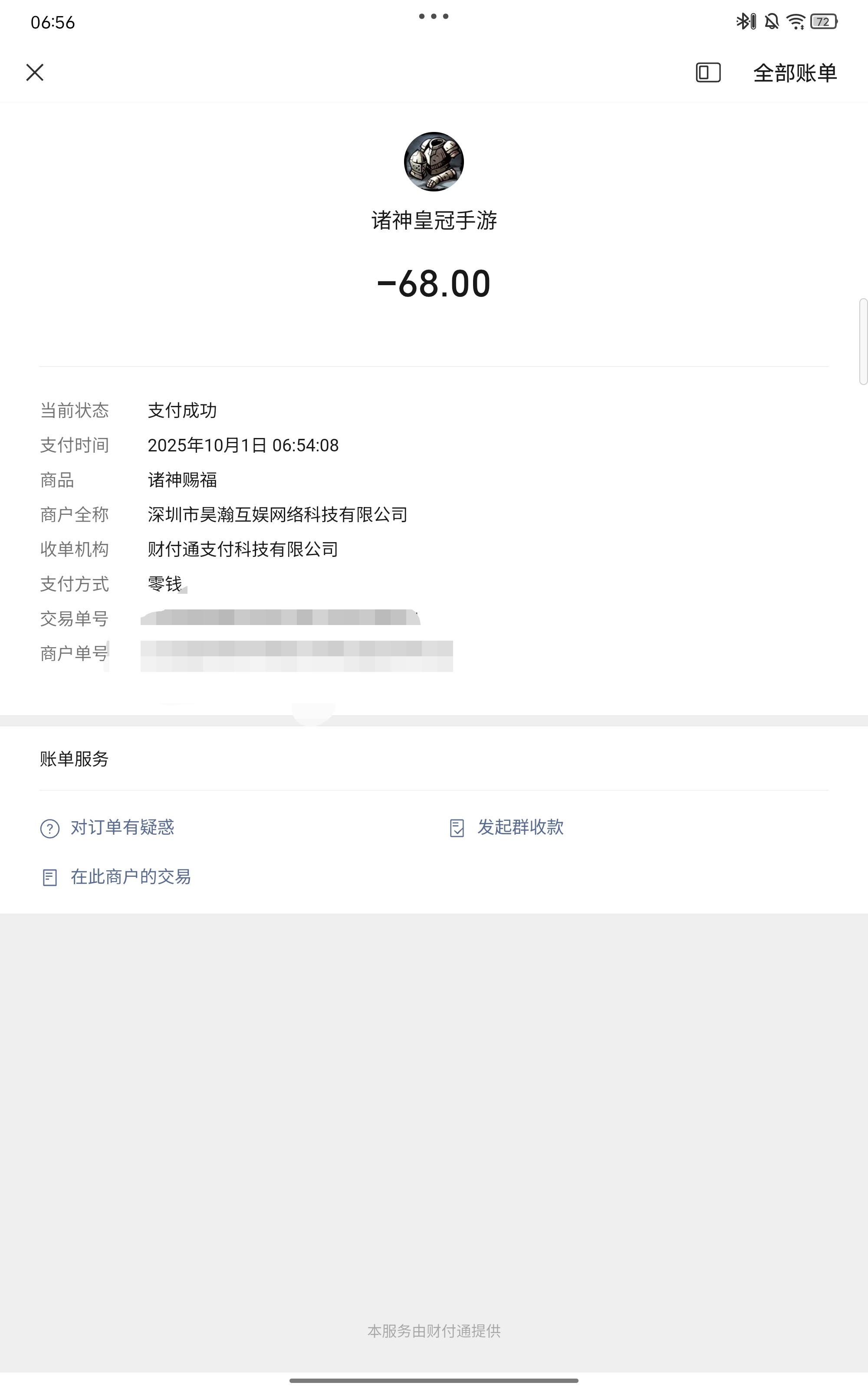Close the bill detail page
Screen dimensions: 868x1389
[35, 72]
